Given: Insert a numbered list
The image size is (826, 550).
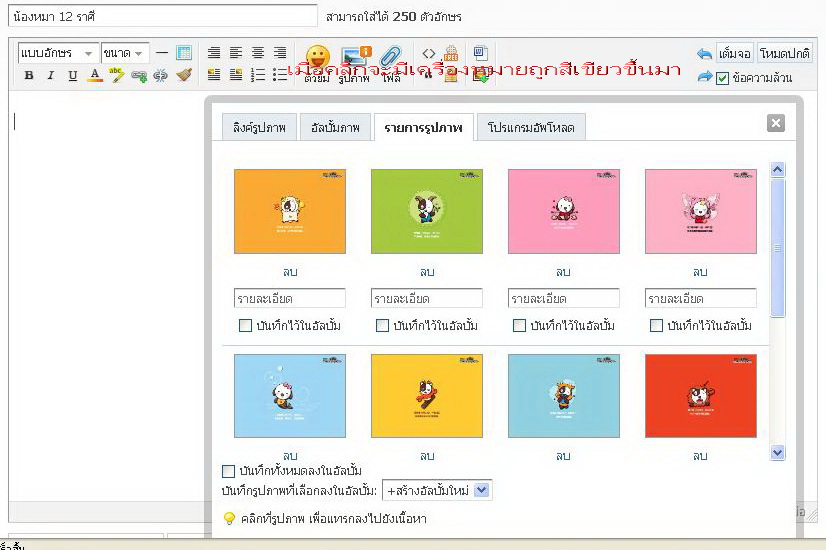Looking at the screenshot, I should (x=258, y=75).
